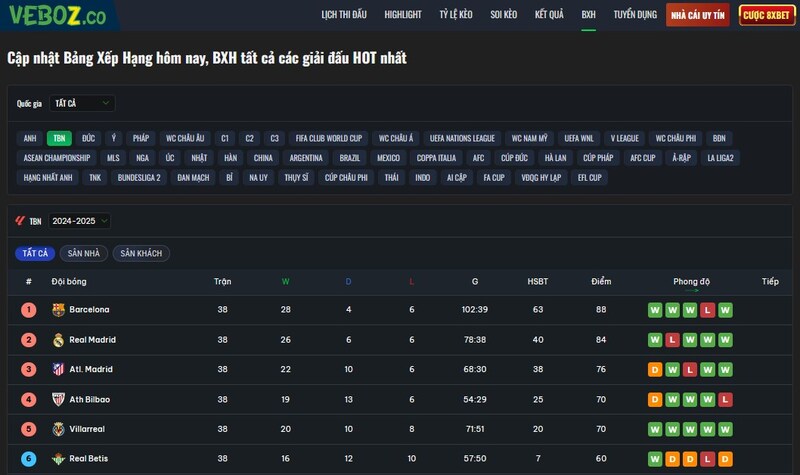Click the Real Madrid club crest

[x=59, y=340]
